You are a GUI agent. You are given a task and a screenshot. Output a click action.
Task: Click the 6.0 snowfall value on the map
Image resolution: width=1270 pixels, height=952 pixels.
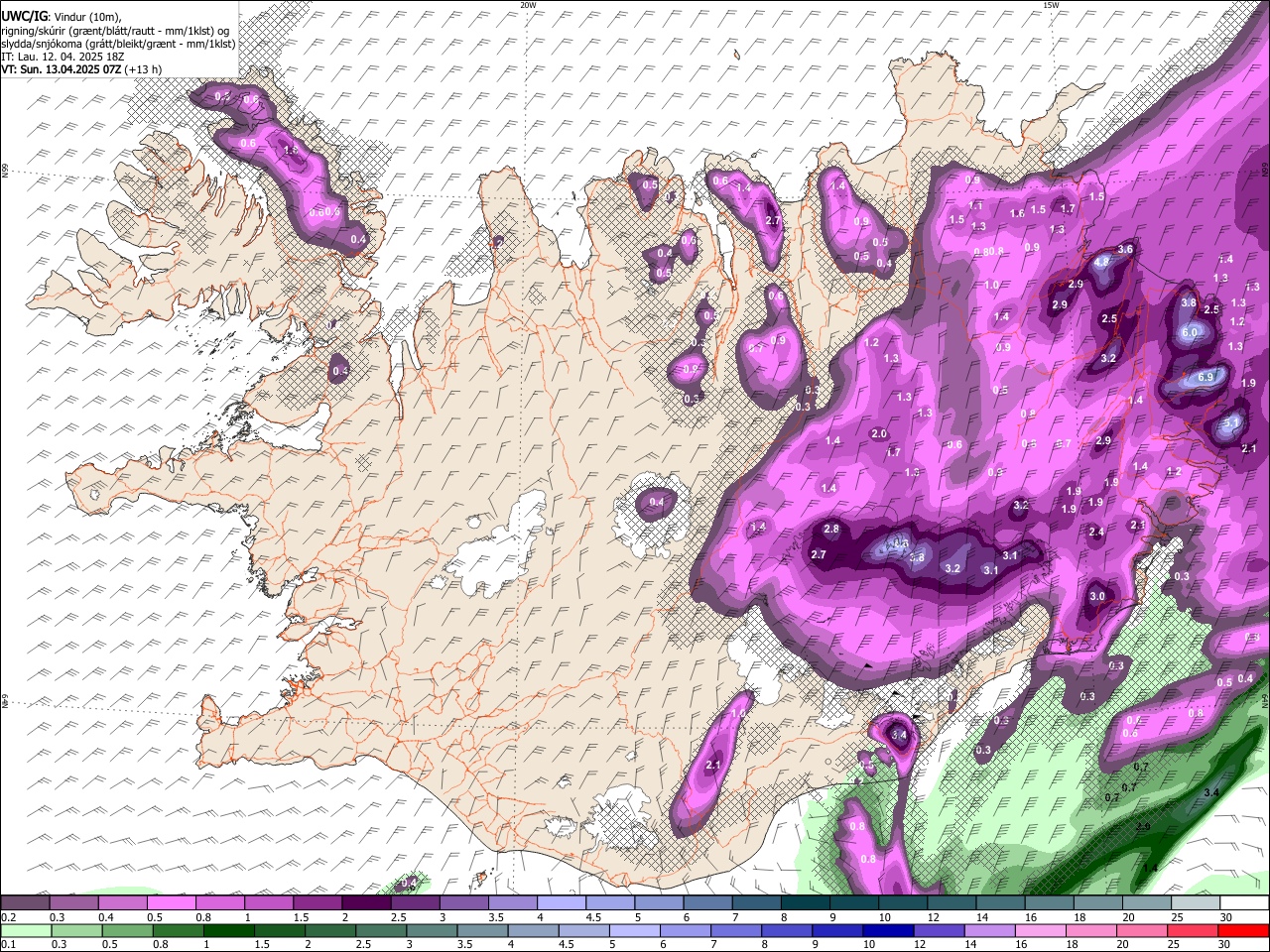pyautogui.click(x=1191, y=333)
